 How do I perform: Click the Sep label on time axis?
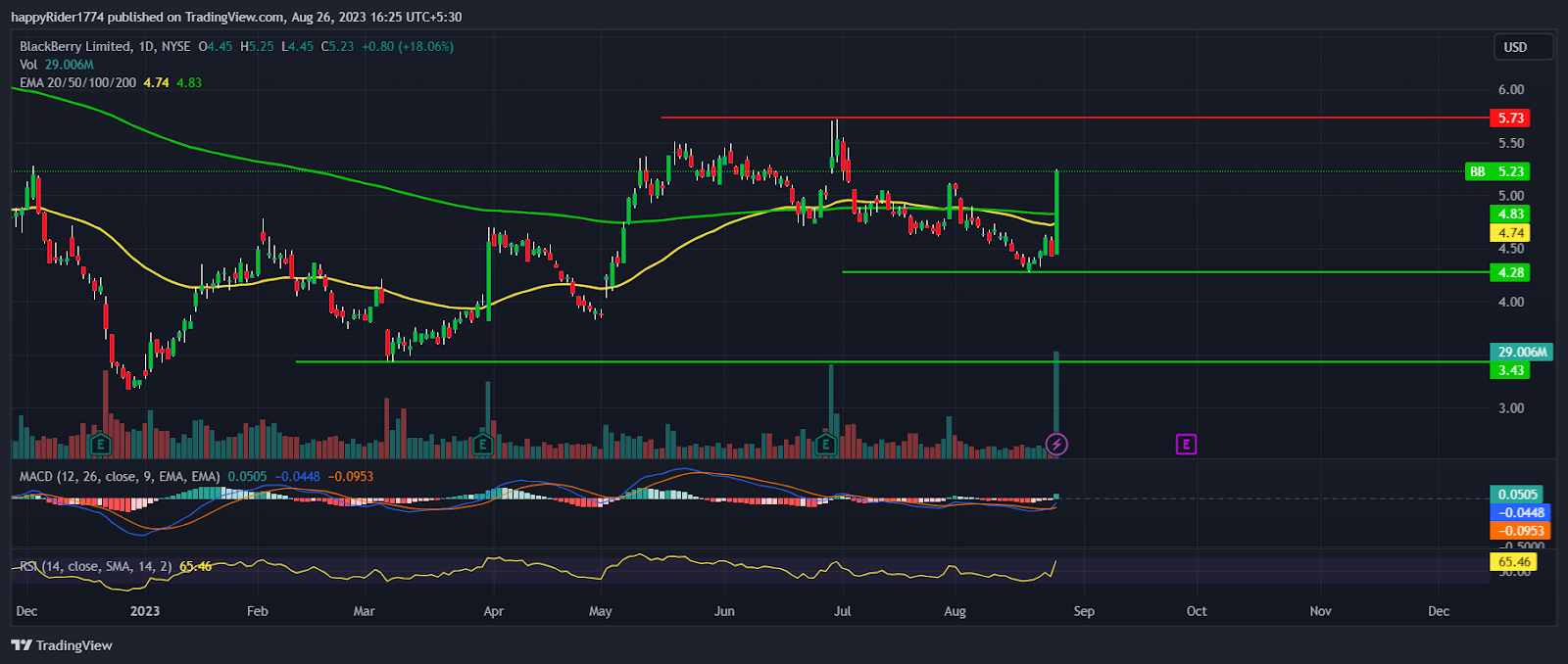pos(1084,611)
